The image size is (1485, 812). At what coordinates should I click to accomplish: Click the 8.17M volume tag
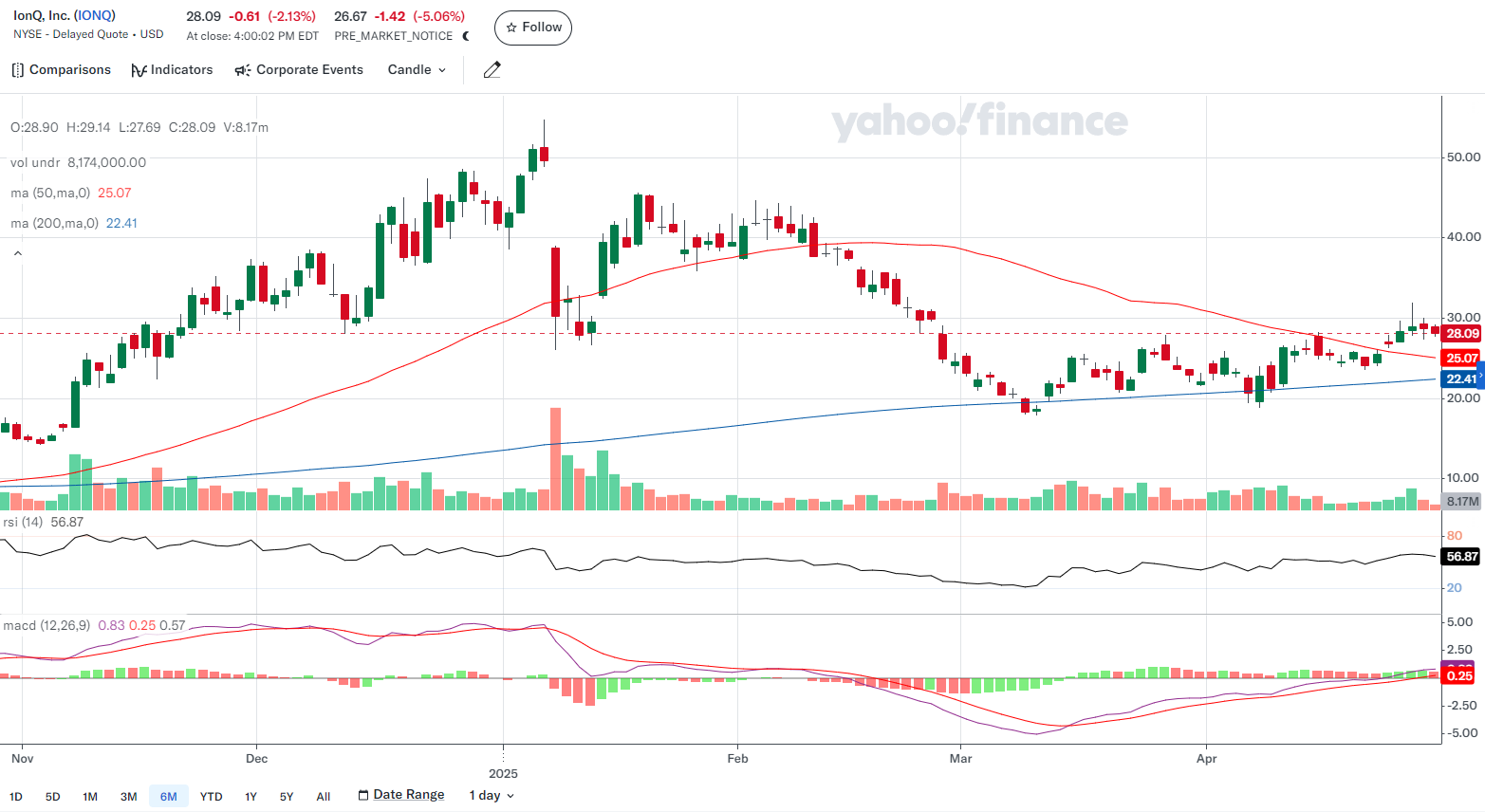click(1461, 501)
